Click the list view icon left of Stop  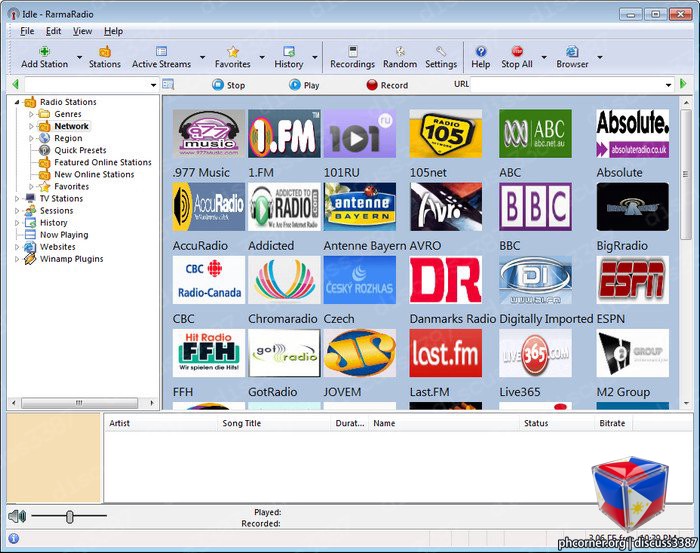click(168, 84)
